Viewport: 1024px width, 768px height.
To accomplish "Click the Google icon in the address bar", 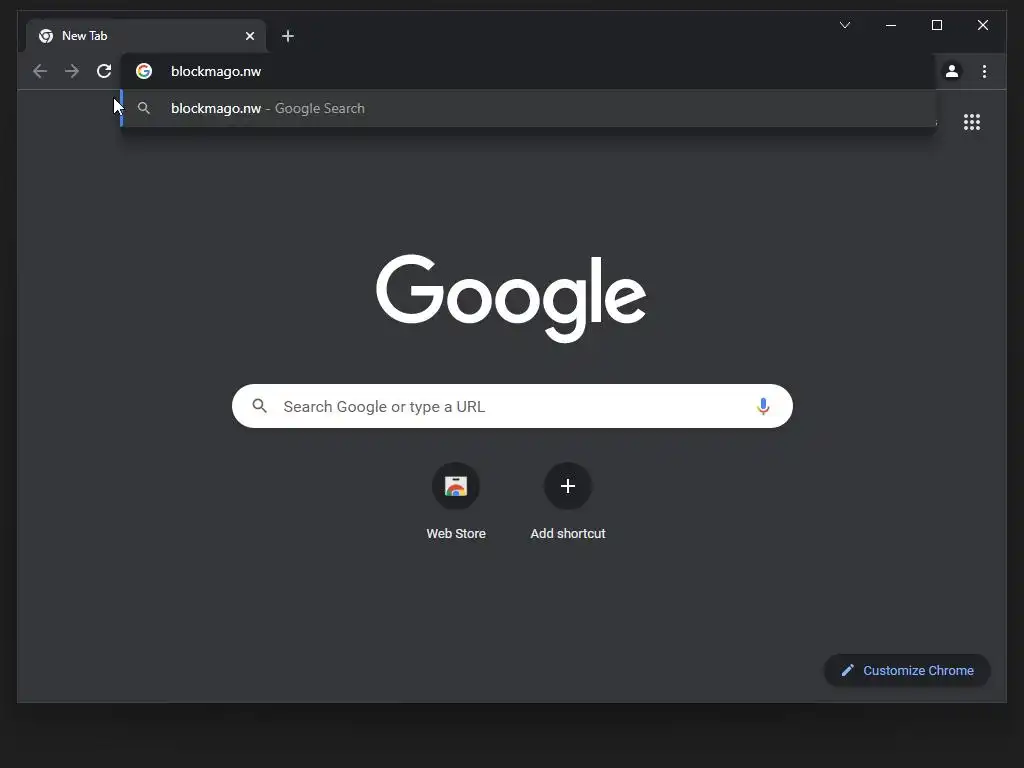I will pos(144,71).
